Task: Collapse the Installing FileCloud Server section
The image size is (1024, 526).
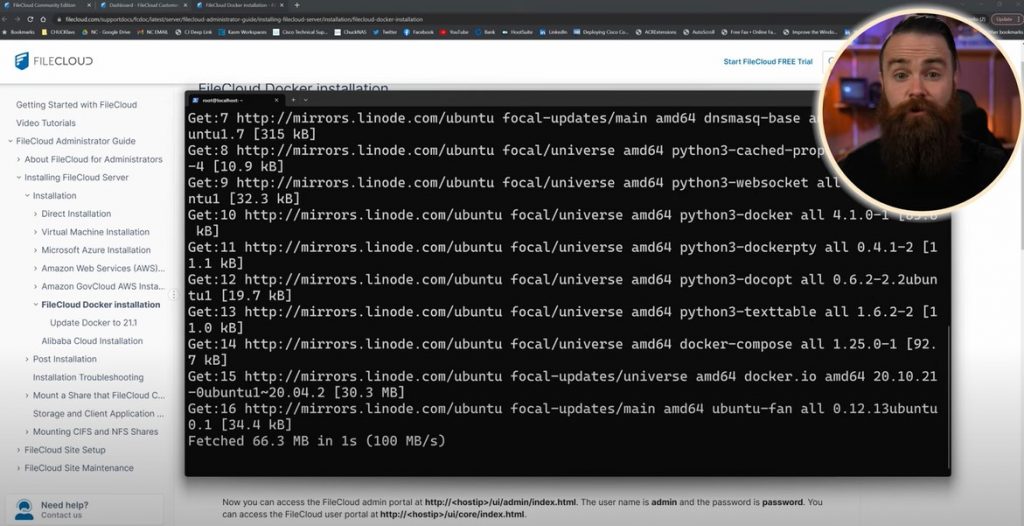Action: (18, 178)
